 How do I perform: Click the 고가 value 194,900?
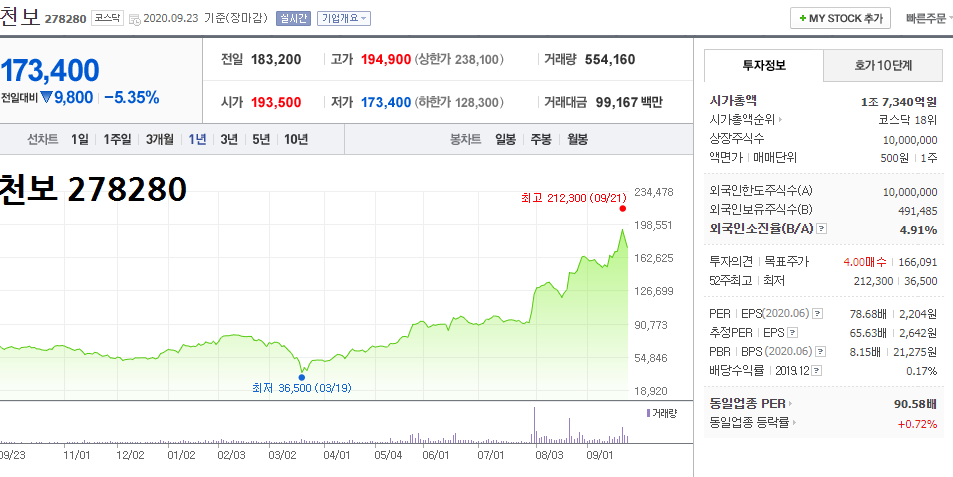click(386, 60)
